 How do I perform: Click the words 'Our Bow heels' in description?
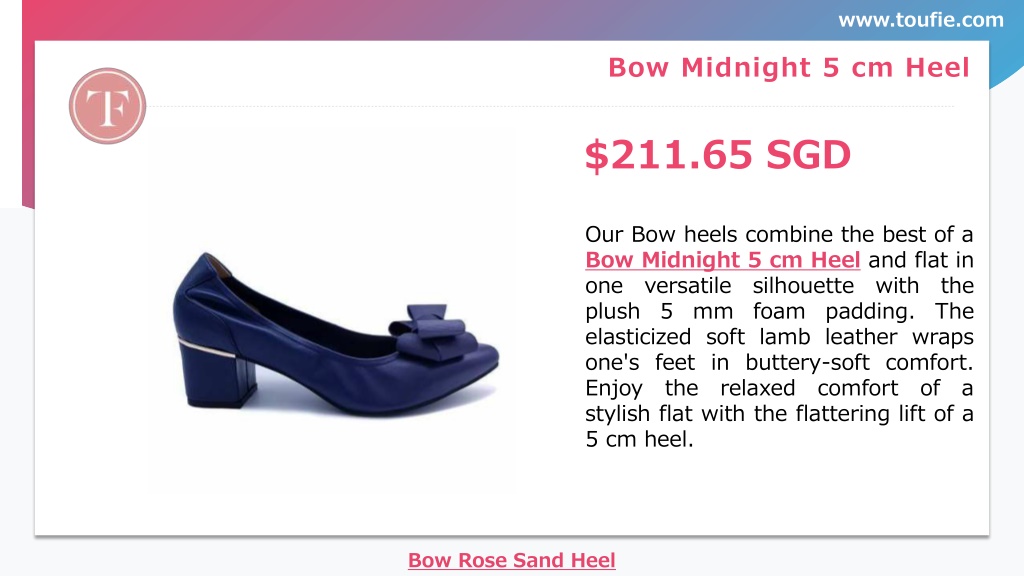[661, 234]
